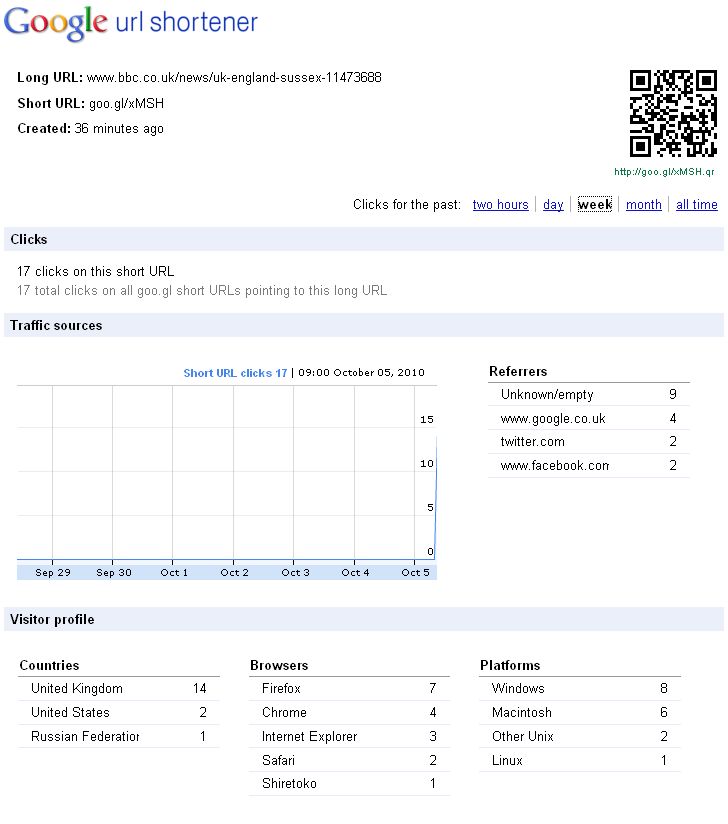Click the Windows platform row
The image size is (728, 824).
point(580,688)
